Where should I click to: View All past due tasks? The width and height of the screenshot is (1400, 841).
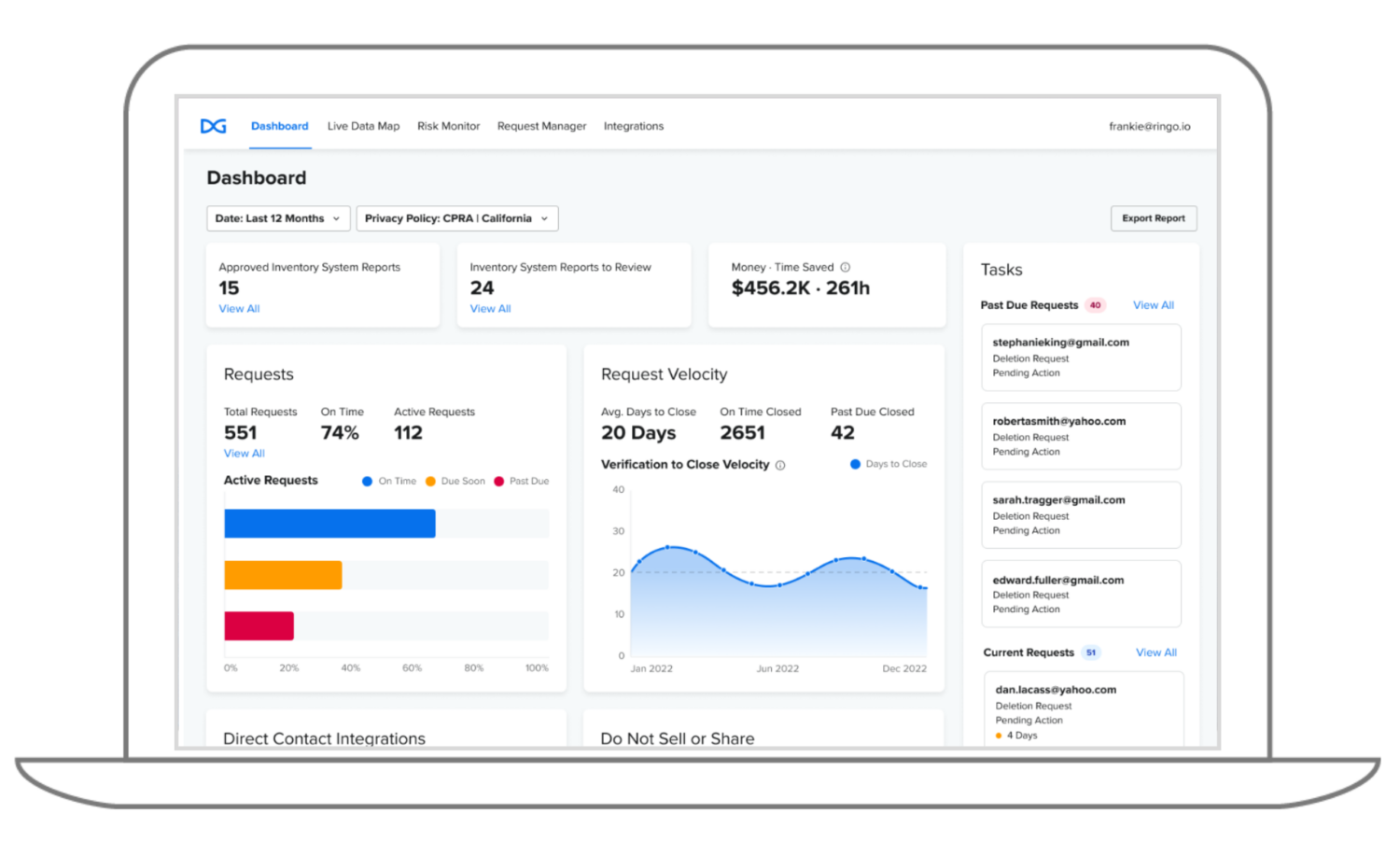(1153, 304)
